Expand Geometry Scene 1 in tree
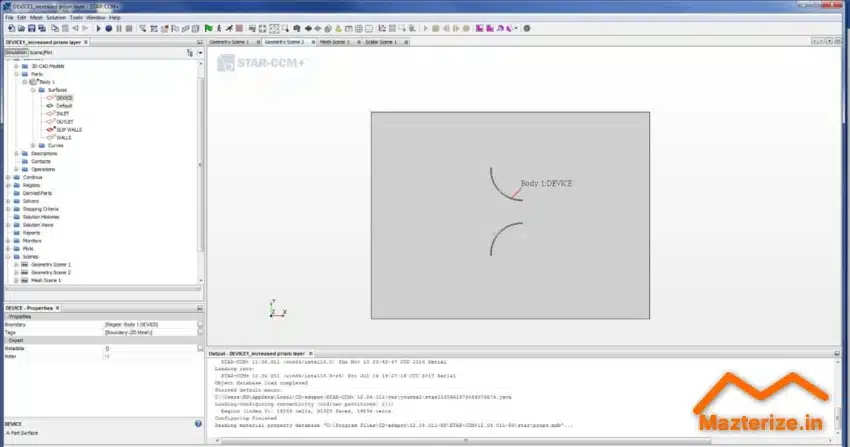Screen dimensions: 850x447 point(16,264)
